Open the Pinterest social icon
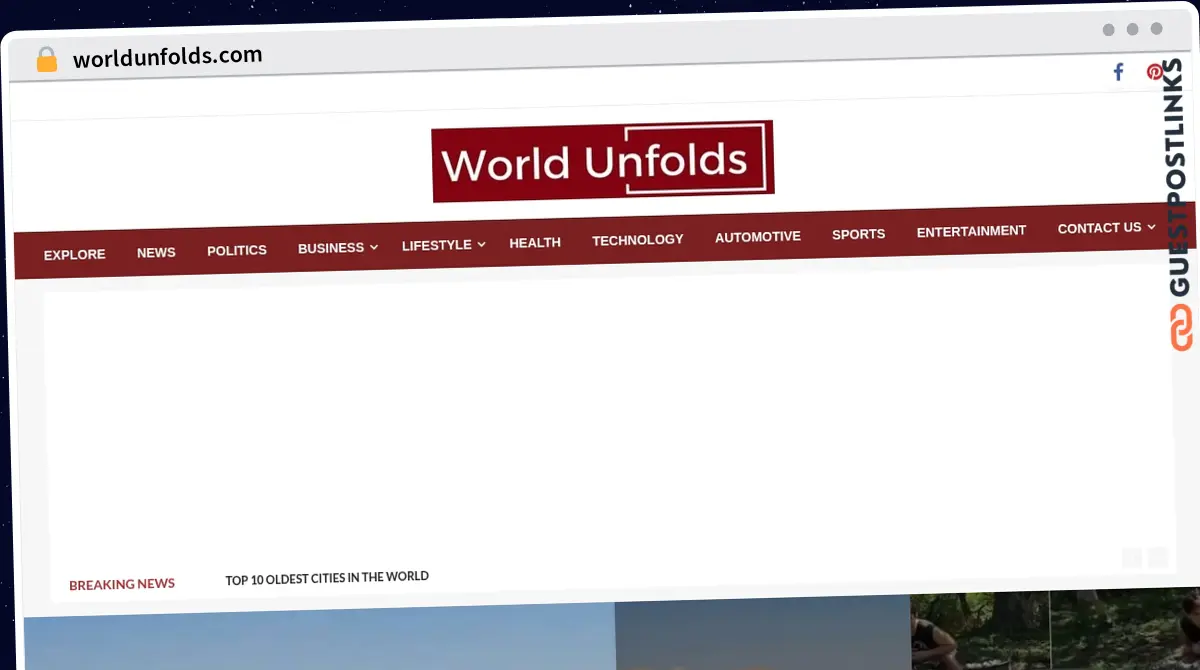This screenshot has width=1200, height=670. [x=1154, y=71]
